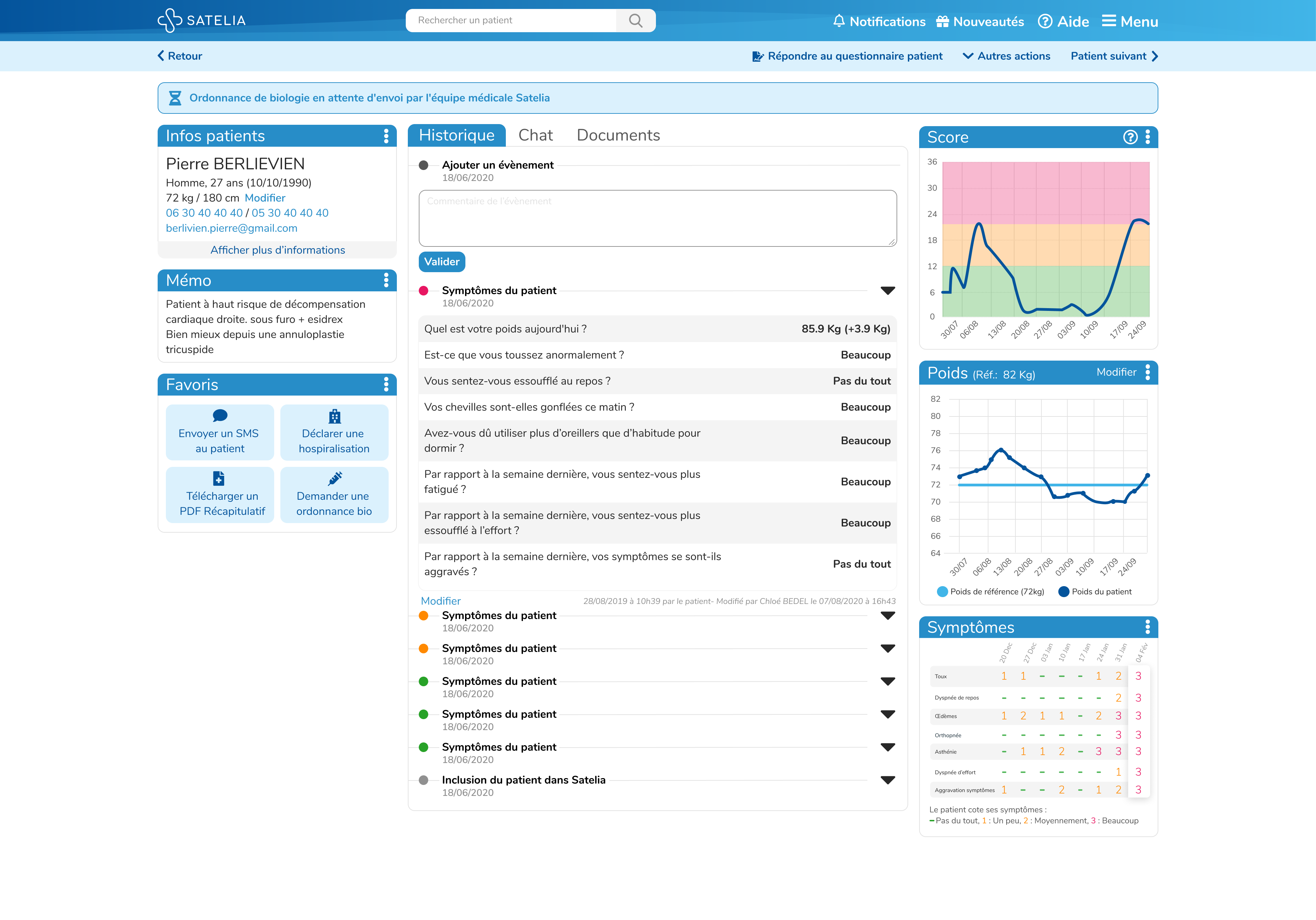Screen dimensions: 1316x920
Task: Open Score panel three-dot menu
Action: click(x=1147, y=137)
